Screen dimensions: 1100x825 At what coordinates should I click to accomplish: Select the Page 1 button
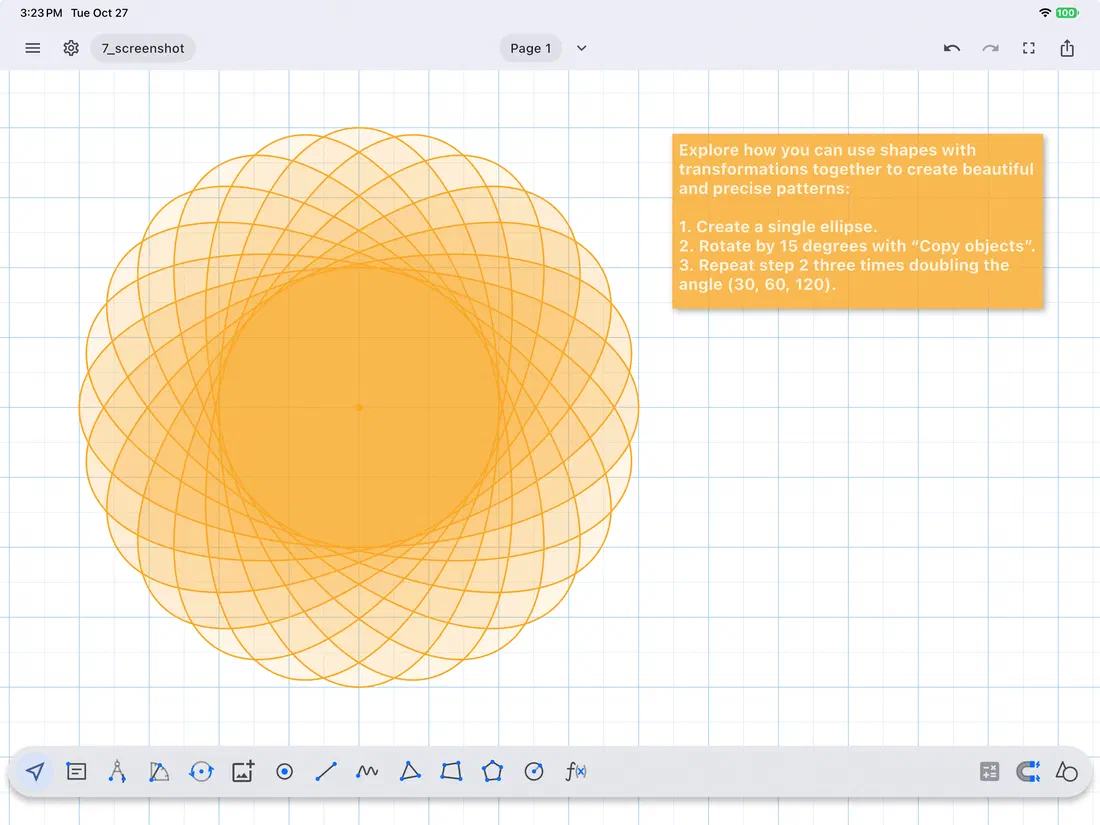(530, 48)
